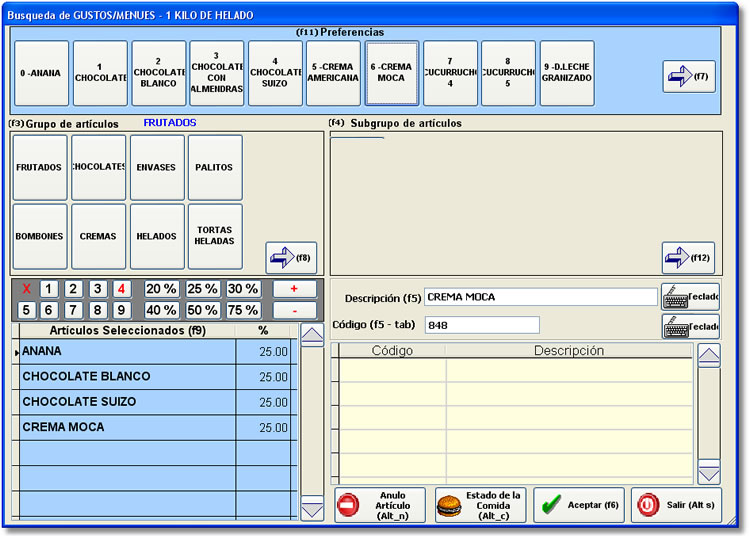The width and height of the screenshot is (750, 539).
Task: Open Estado de la Comida
Action: coord(480,505)
